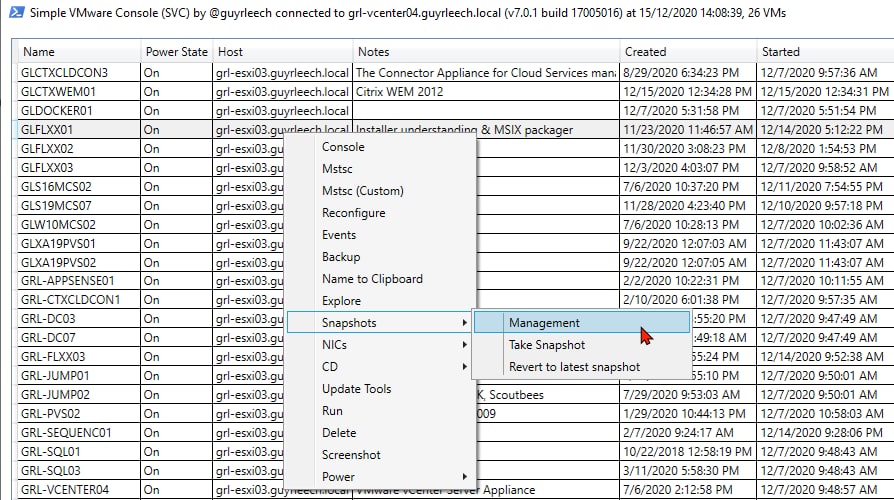Click the Citrix WEM 2012 note

point(399,91)
